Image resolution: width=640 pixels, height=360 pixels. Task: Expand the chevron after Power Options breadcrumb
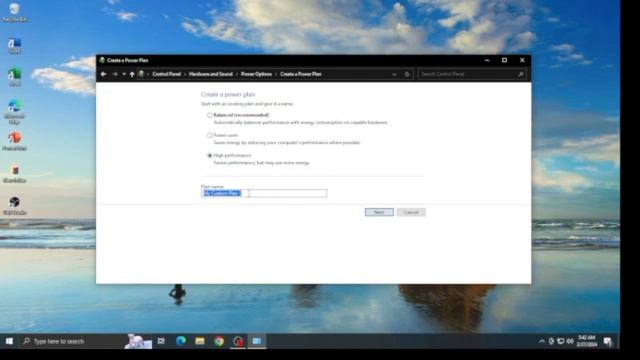276,74
